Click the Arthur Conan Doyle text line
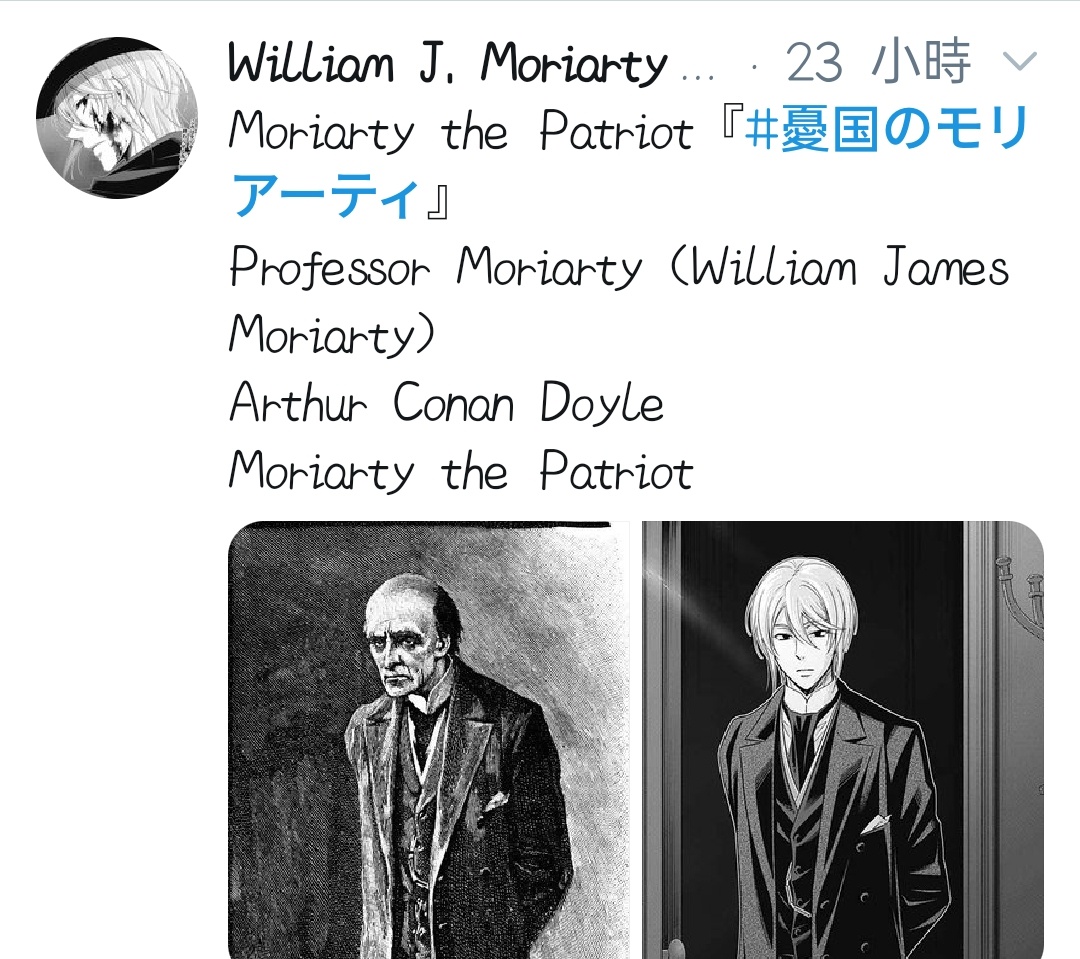Screen dimensions: 1080x959 [x=446, y=403]
